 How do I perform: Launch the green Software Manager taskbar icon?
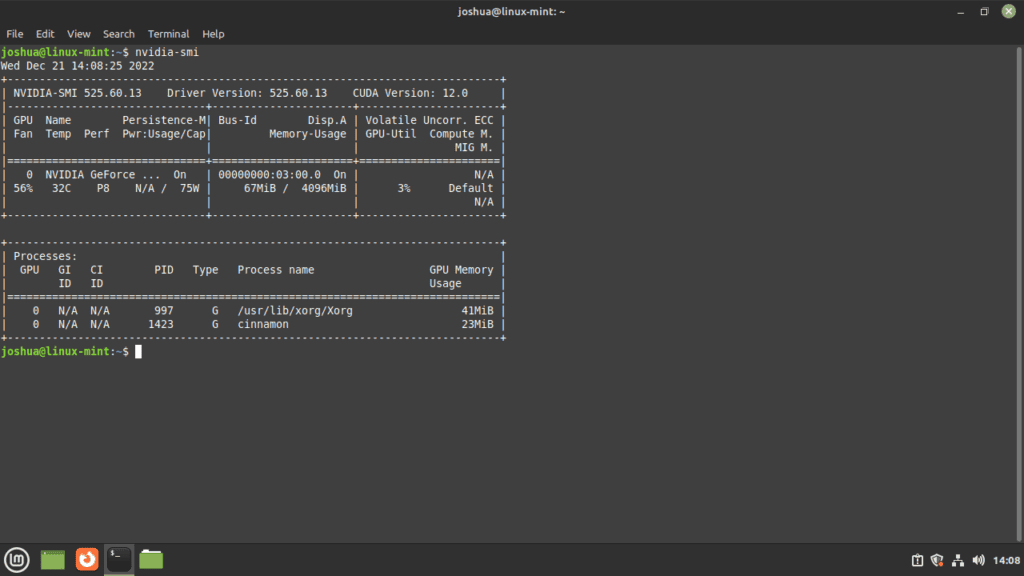(x=52, y=560)
